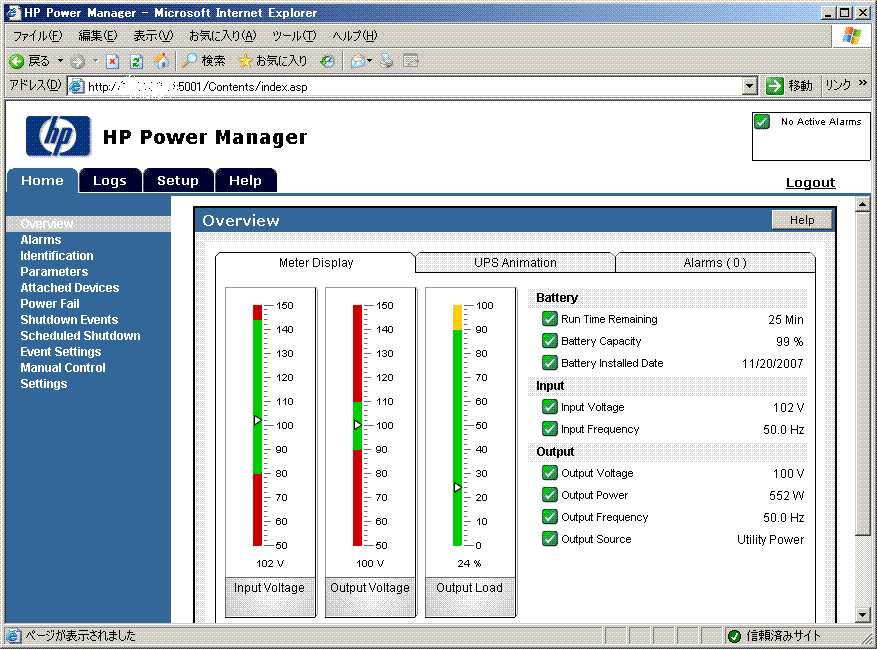877x649 pixels.
Task: Click the trusted sites (信頼済みサイト) status icon
Action: click(x=734, y=636)
